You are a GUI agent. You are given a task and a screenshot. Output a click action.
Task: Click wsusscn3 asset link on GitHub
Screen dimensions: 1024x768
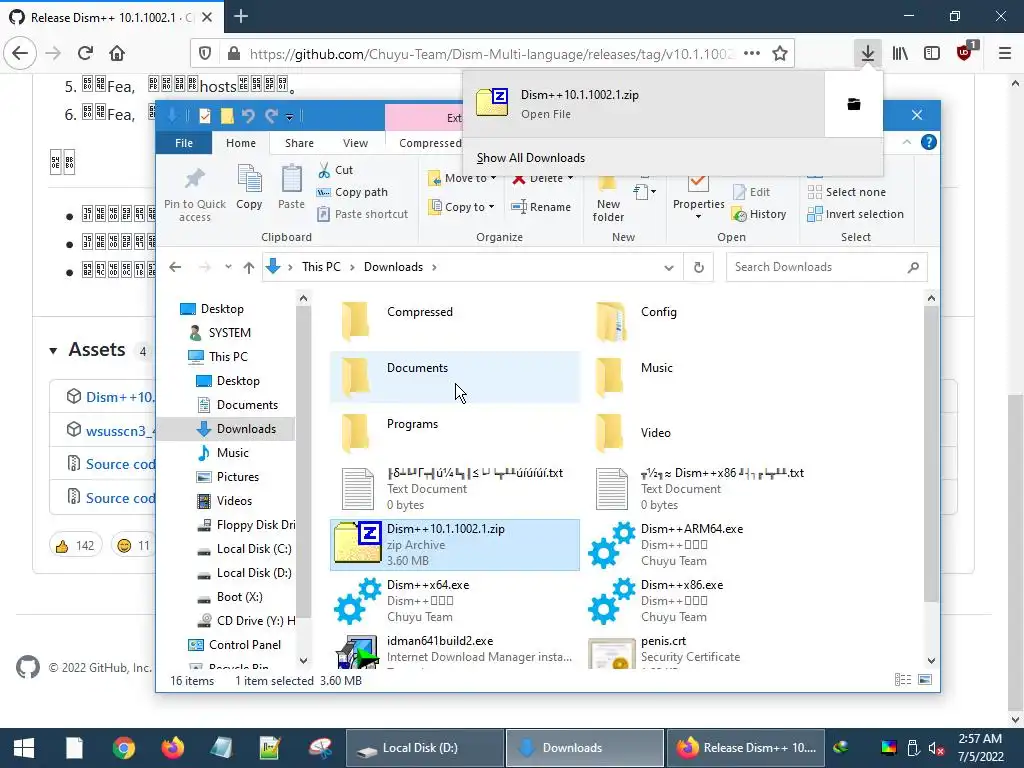pyautogui.click(x=121, y=431)
